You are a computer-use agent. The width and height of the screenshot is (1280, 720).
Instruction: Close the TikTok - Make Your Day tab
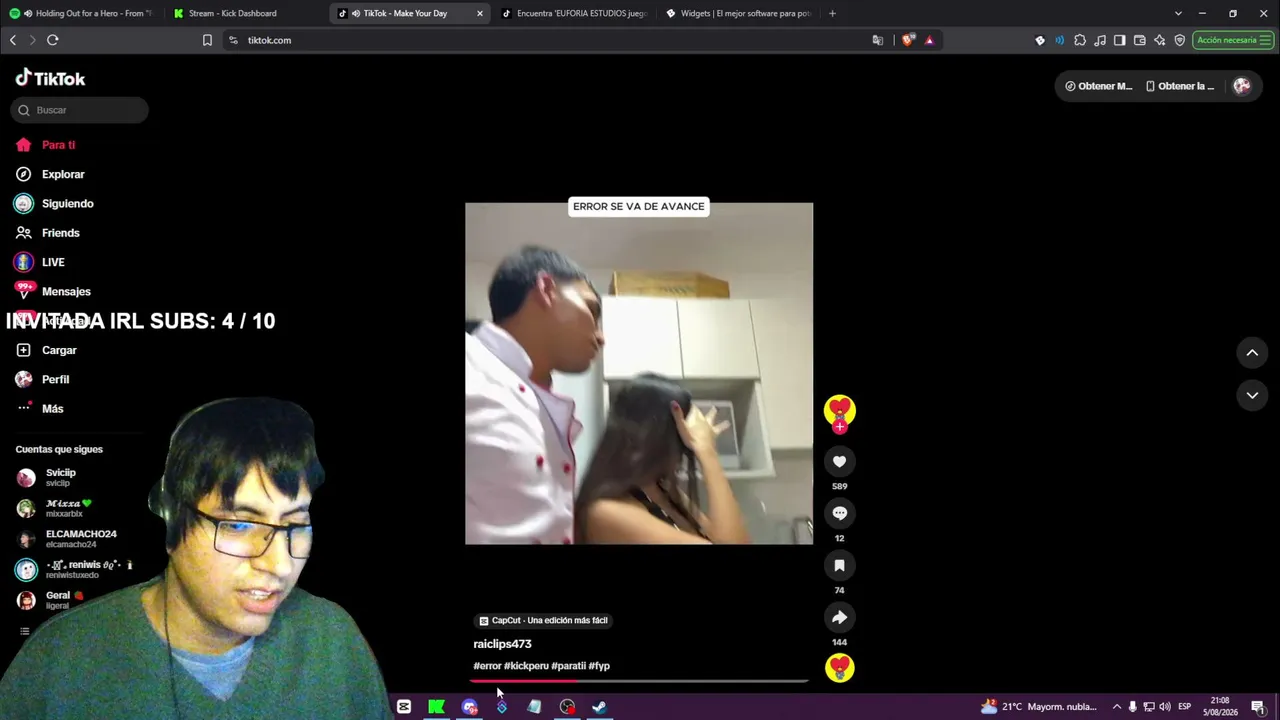480,13
